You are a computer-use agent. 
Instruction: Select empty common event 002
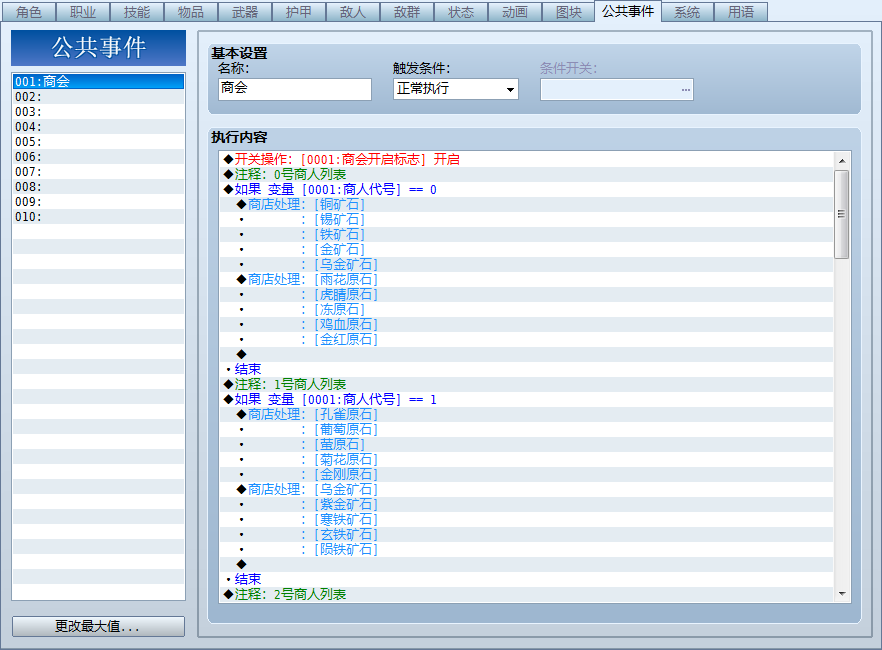pyautogui.click(x=98, y=97)
